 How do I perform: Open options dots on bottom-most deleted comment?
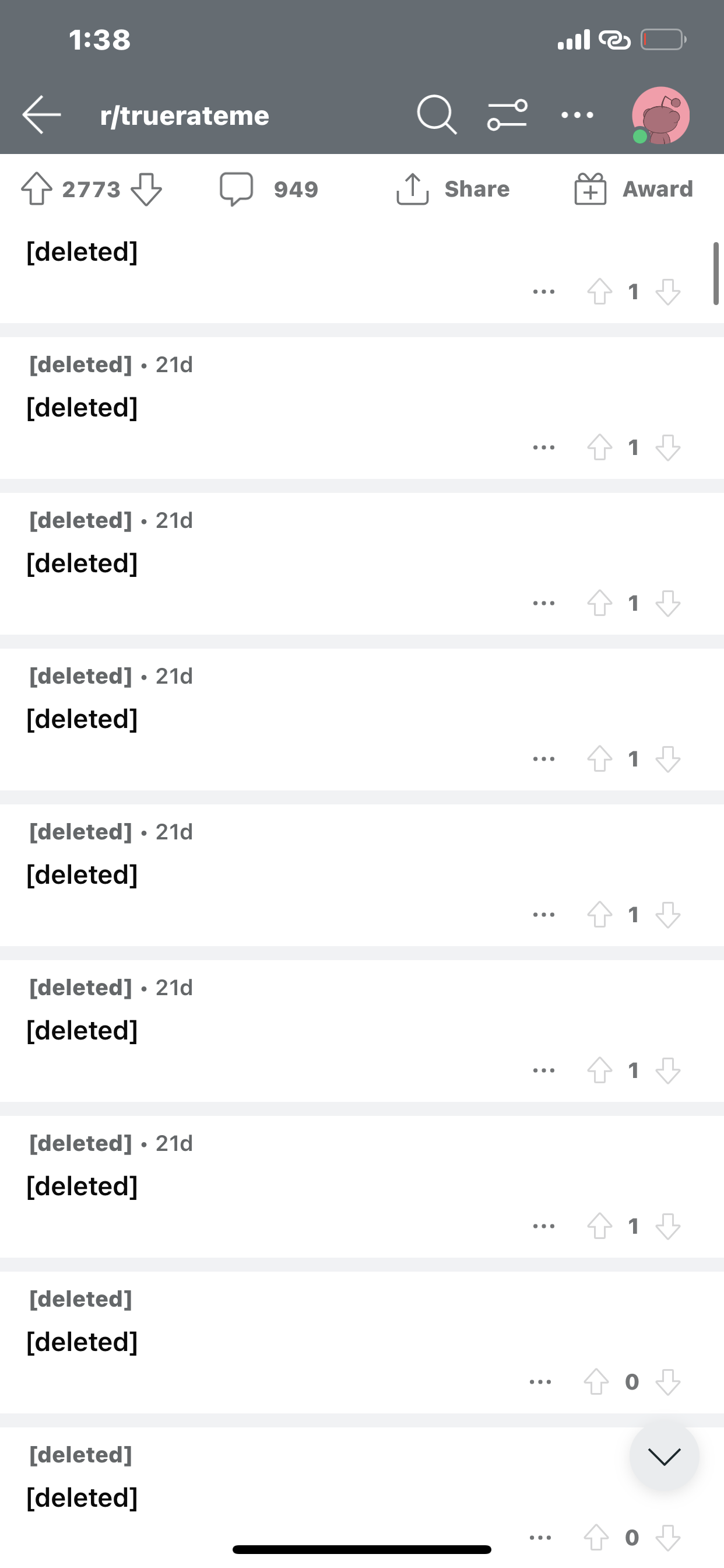[540, 1538]
